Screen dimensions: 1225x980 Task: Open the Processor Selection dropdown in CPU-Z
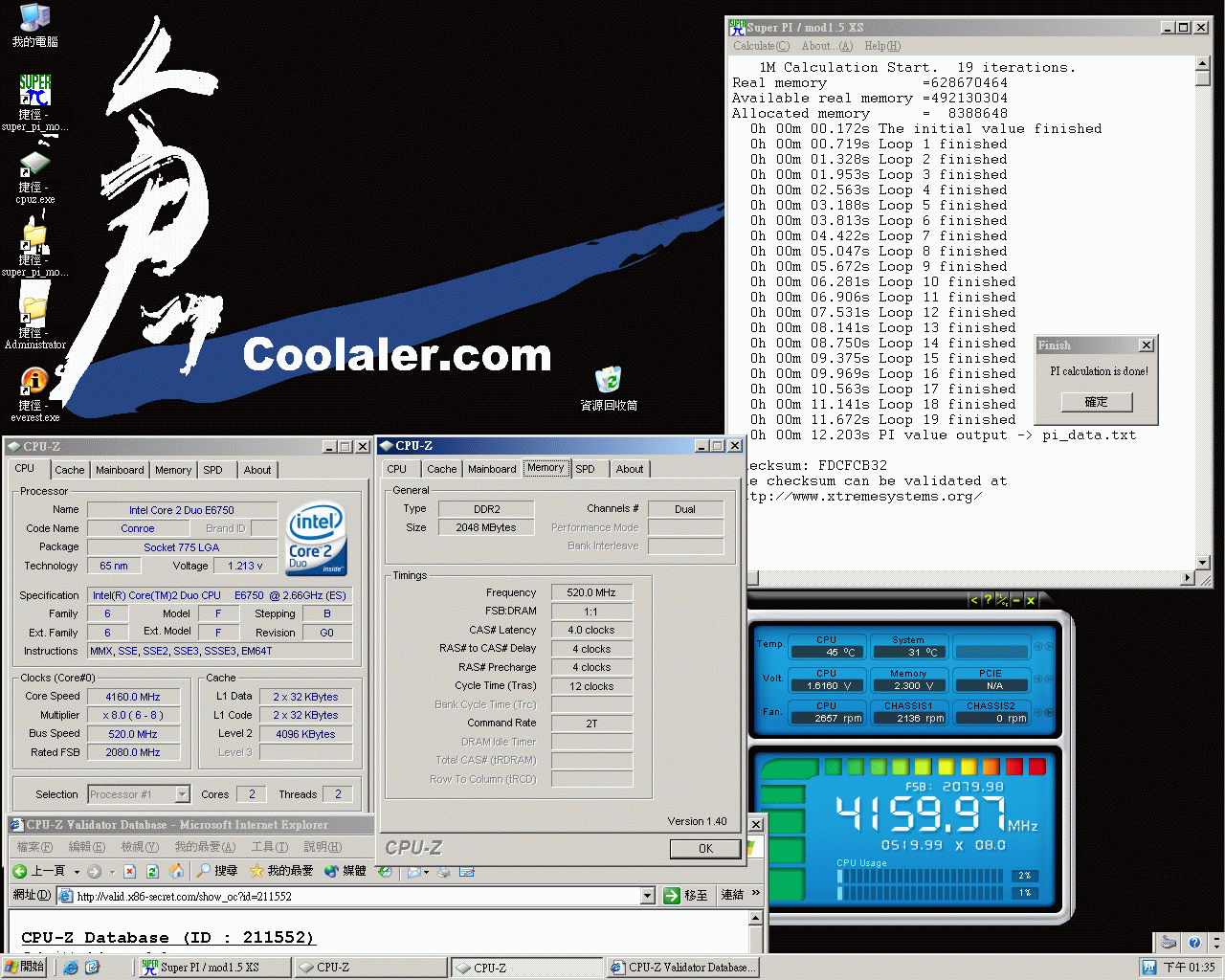(182, 794)
